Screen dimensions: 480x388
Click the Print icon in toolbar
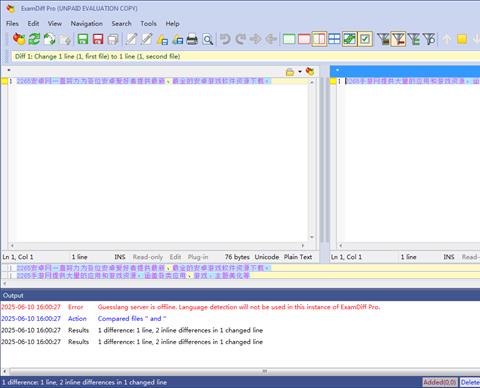click(192, 40)
